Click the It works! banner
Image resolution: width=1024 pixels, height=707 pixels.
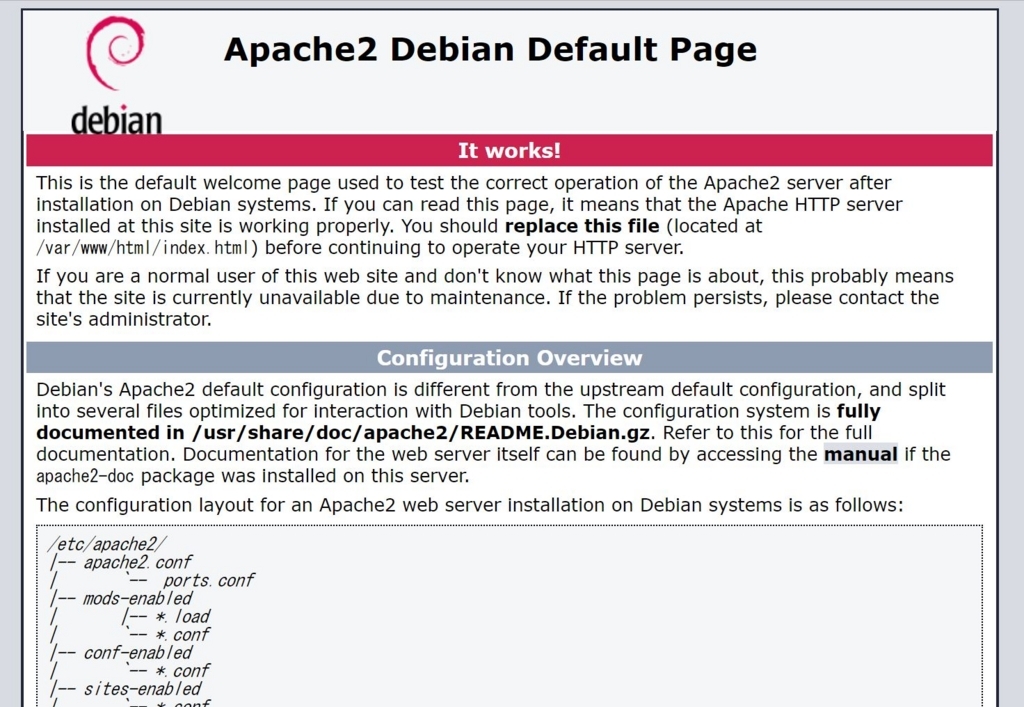point(509,151)
